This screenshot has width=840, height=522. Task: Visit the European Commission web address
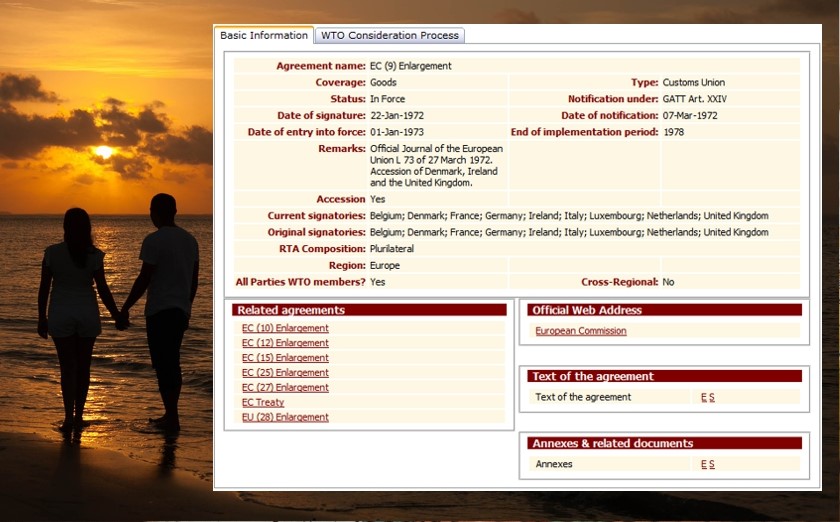[581, 331]
